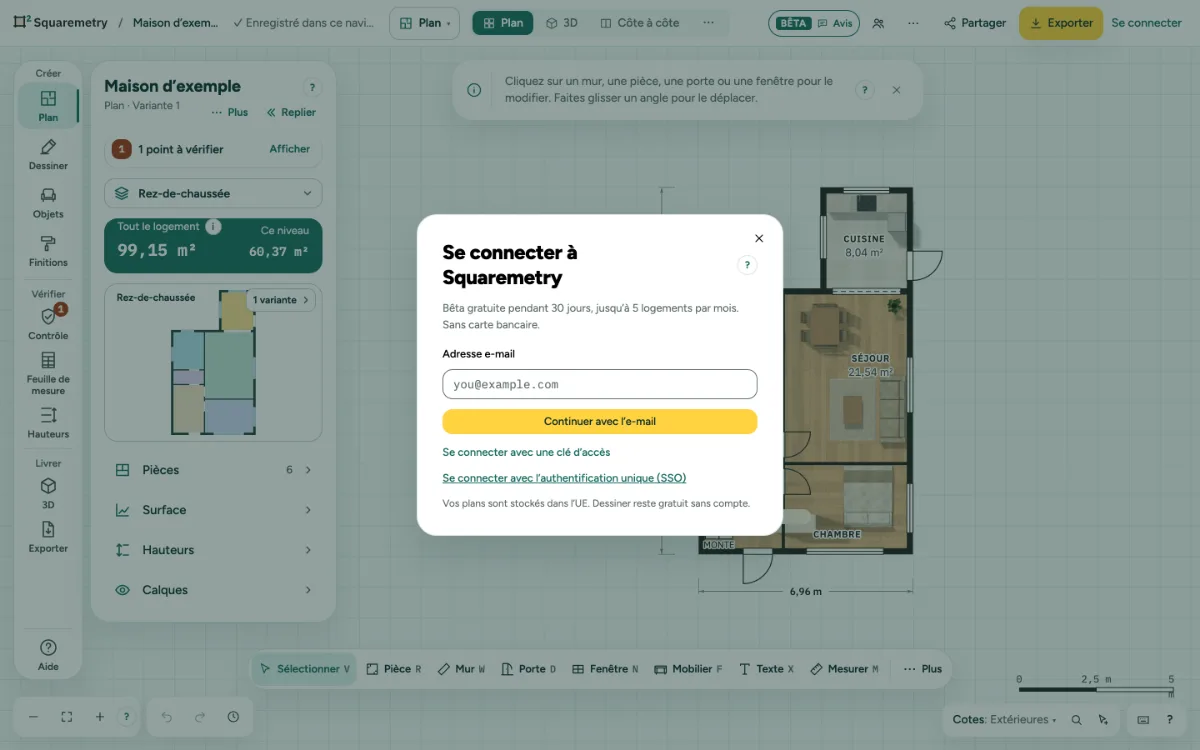
Task: Select the Sélectionner tool
Action: (x=305, y=669)
